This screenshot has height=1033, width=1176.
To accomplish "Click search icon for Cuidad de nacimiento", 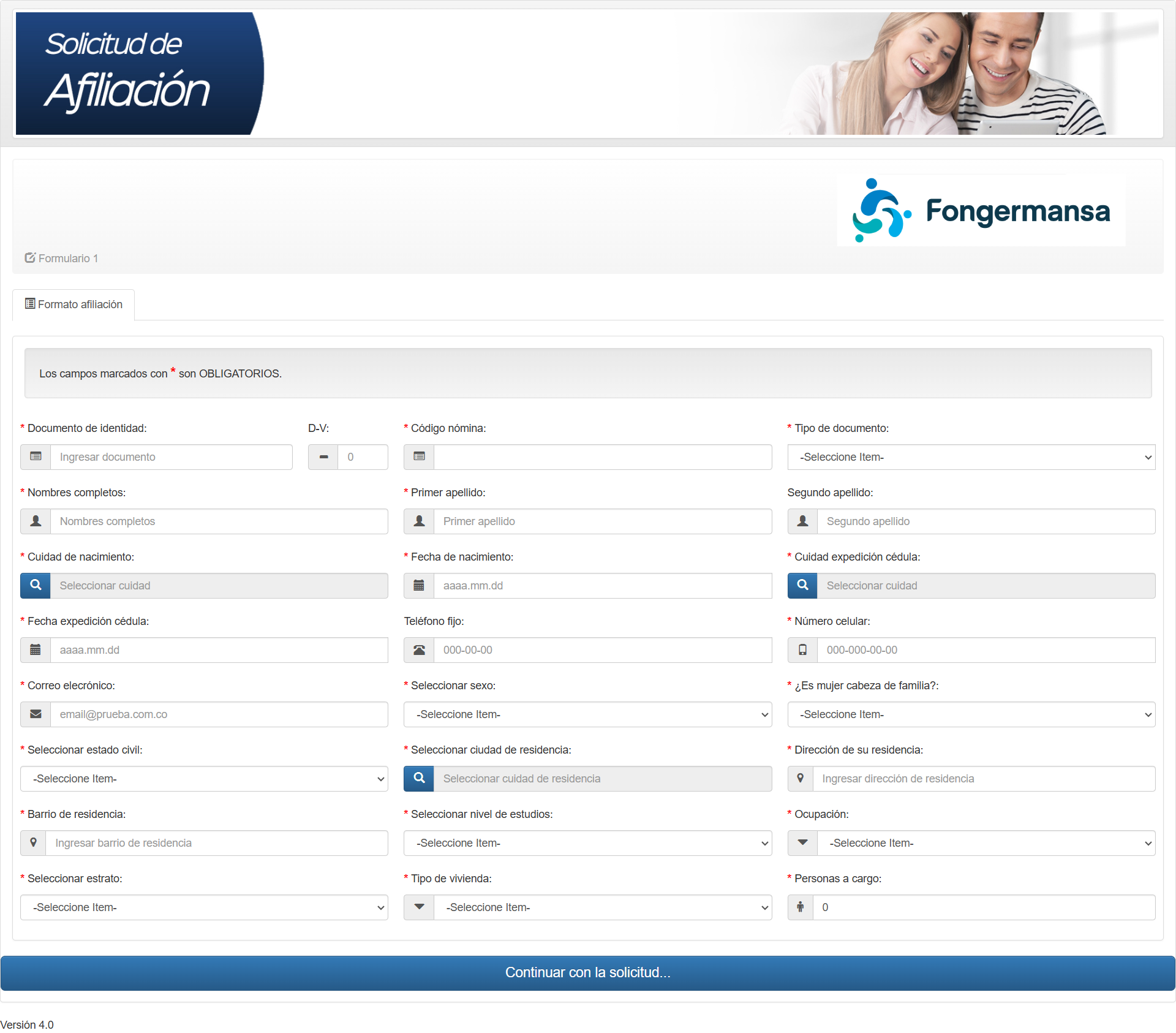I will point(36,586).
